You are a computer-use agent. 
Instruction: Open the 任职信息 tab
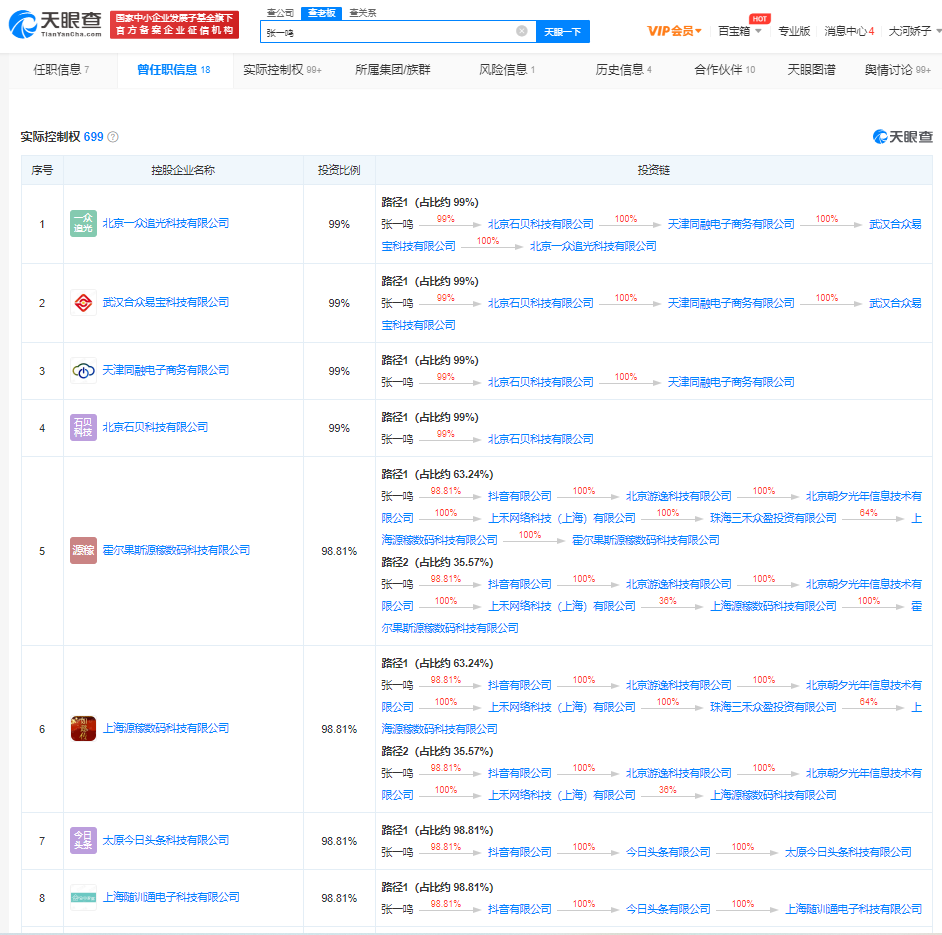61,70
